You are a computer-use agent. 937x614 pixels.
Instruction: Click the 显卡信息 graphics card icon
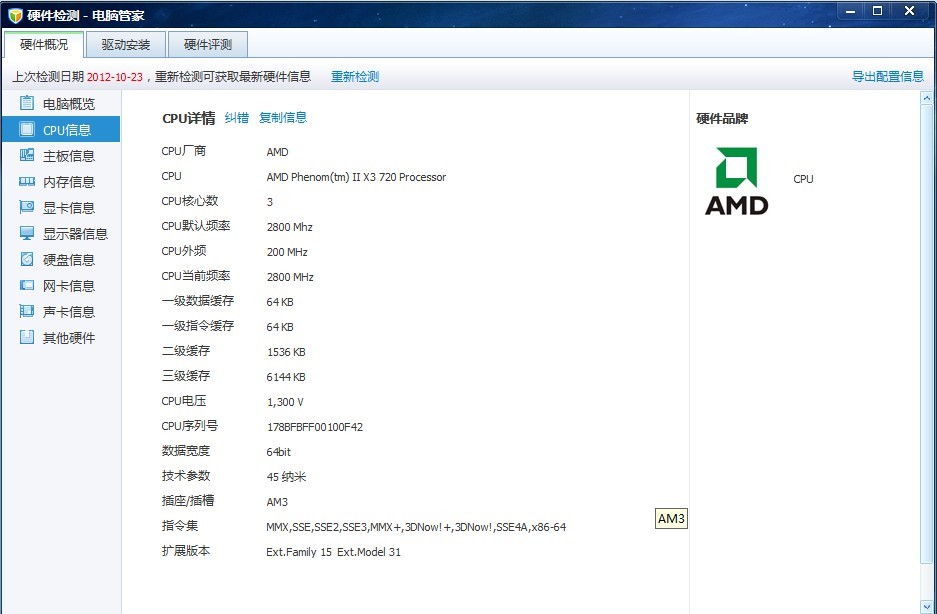click(x=27, y=207)
